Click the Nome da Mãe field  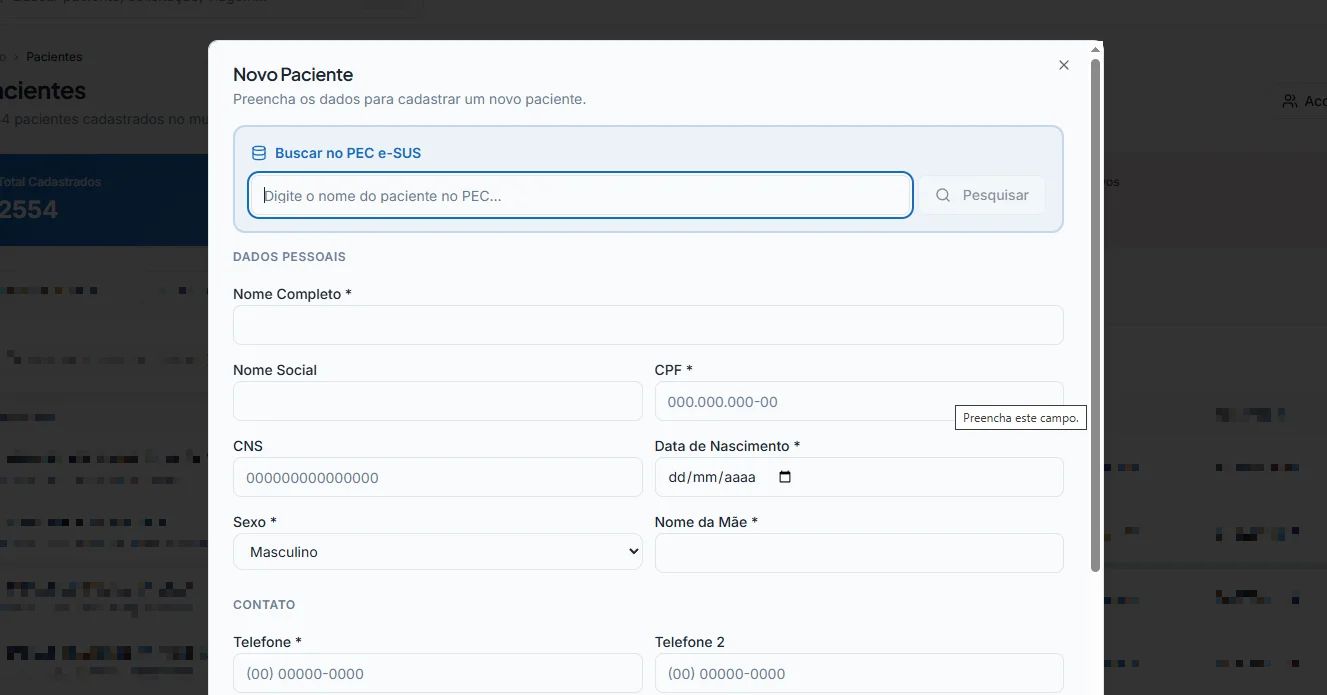coord(859,553)
